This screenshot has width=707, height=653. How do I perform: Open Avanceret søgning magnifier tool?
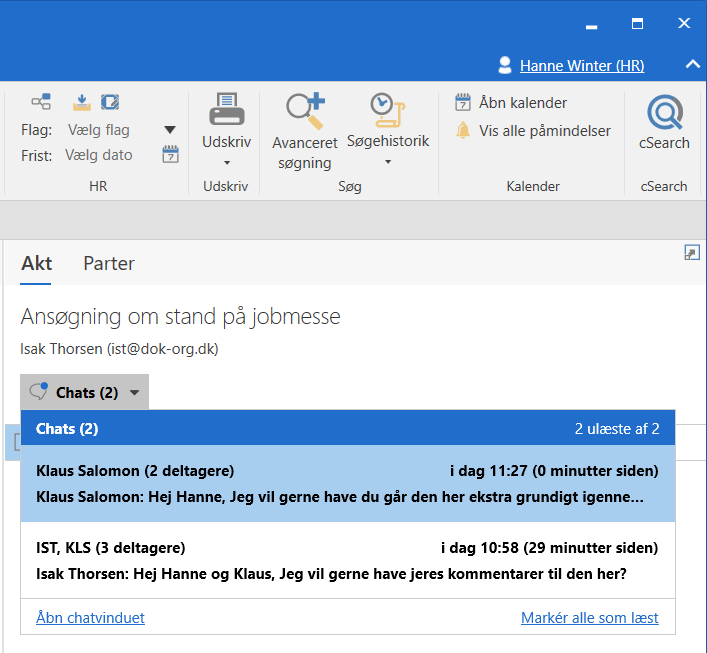click(x=305, y=110)
